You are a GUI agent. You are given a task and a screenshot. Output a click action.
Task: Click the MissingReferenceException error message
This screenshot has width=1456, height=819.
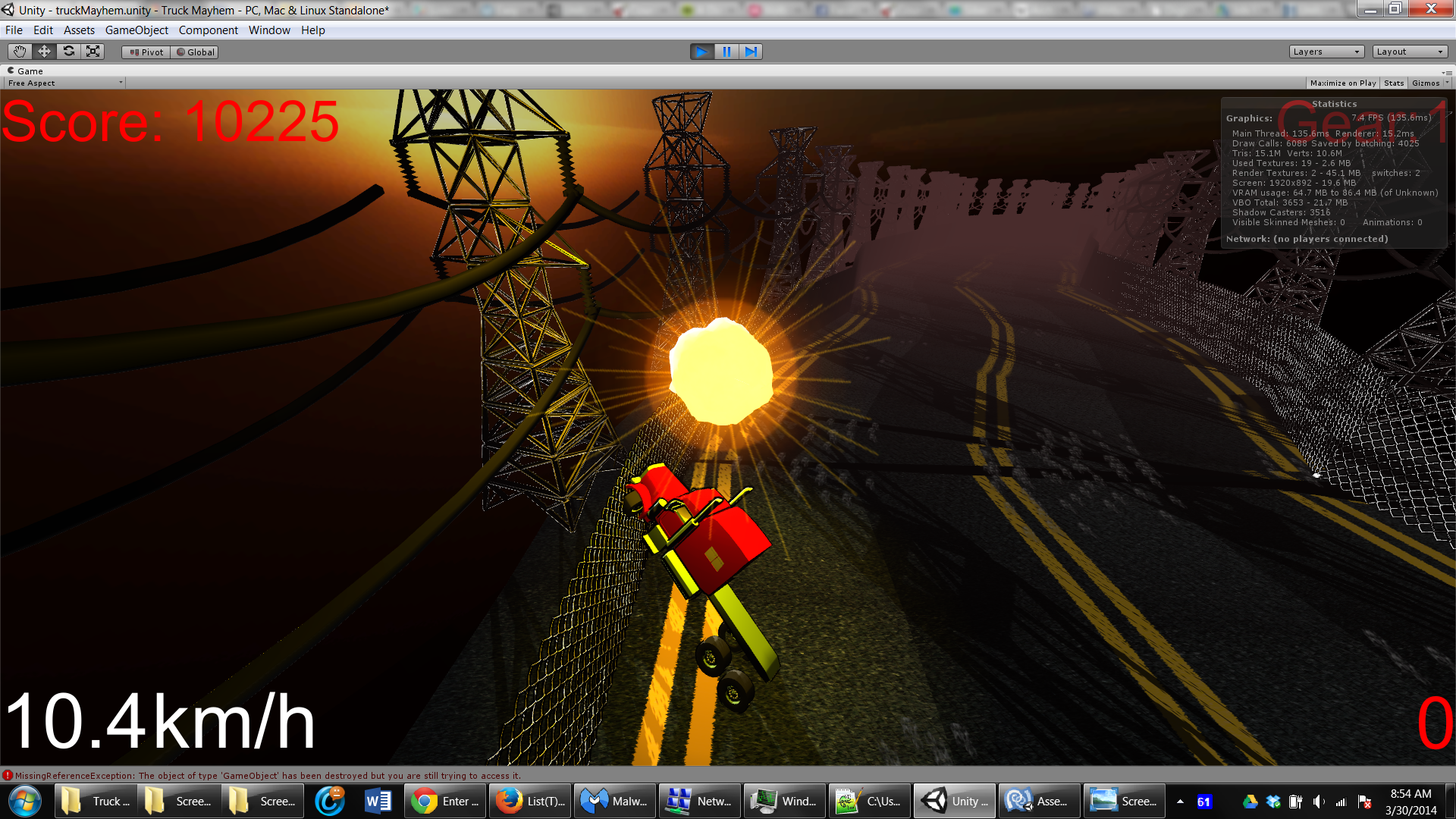265,776
